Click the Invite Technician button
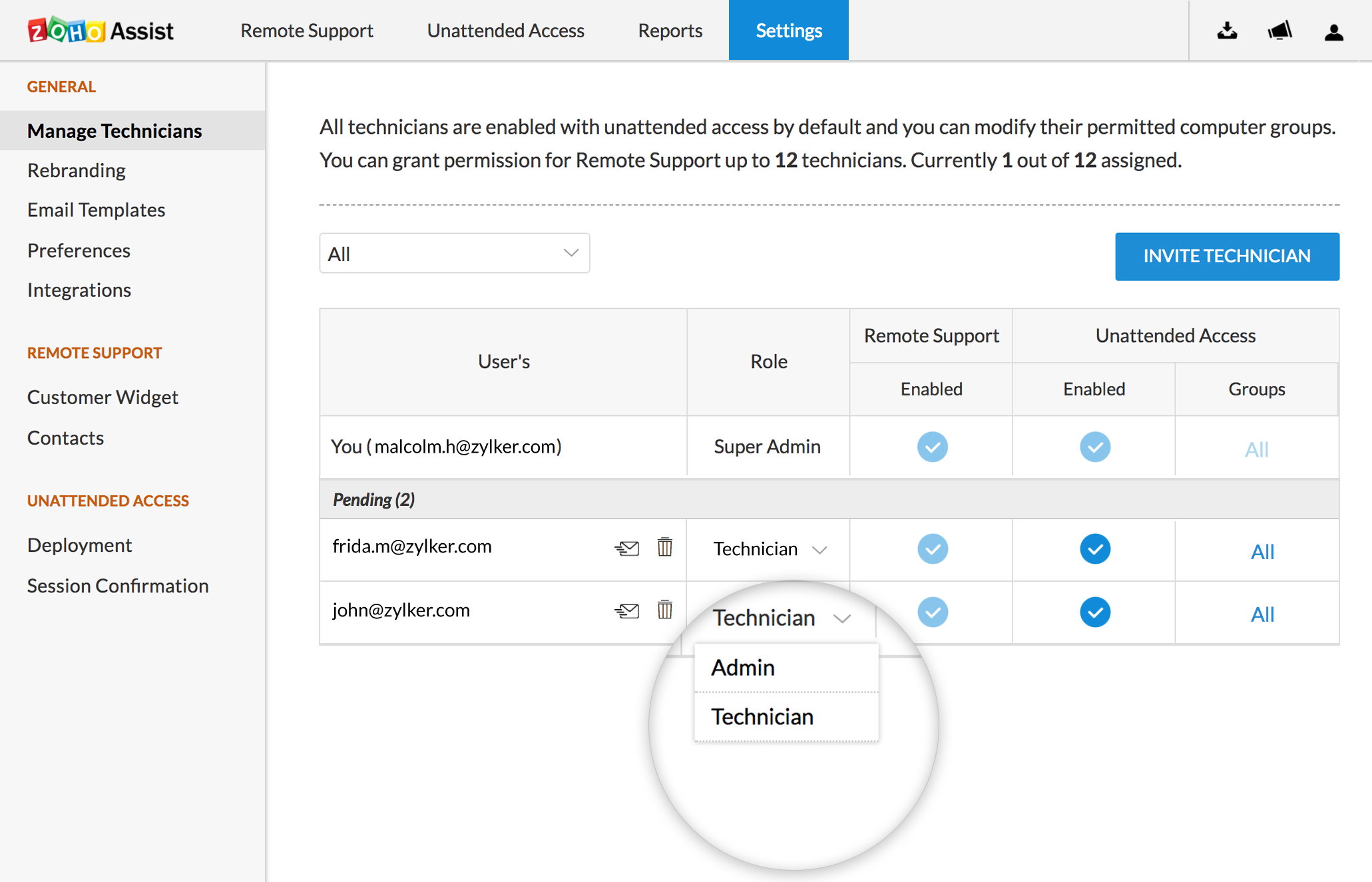 pyautogui.click(x=1226, y=256)
